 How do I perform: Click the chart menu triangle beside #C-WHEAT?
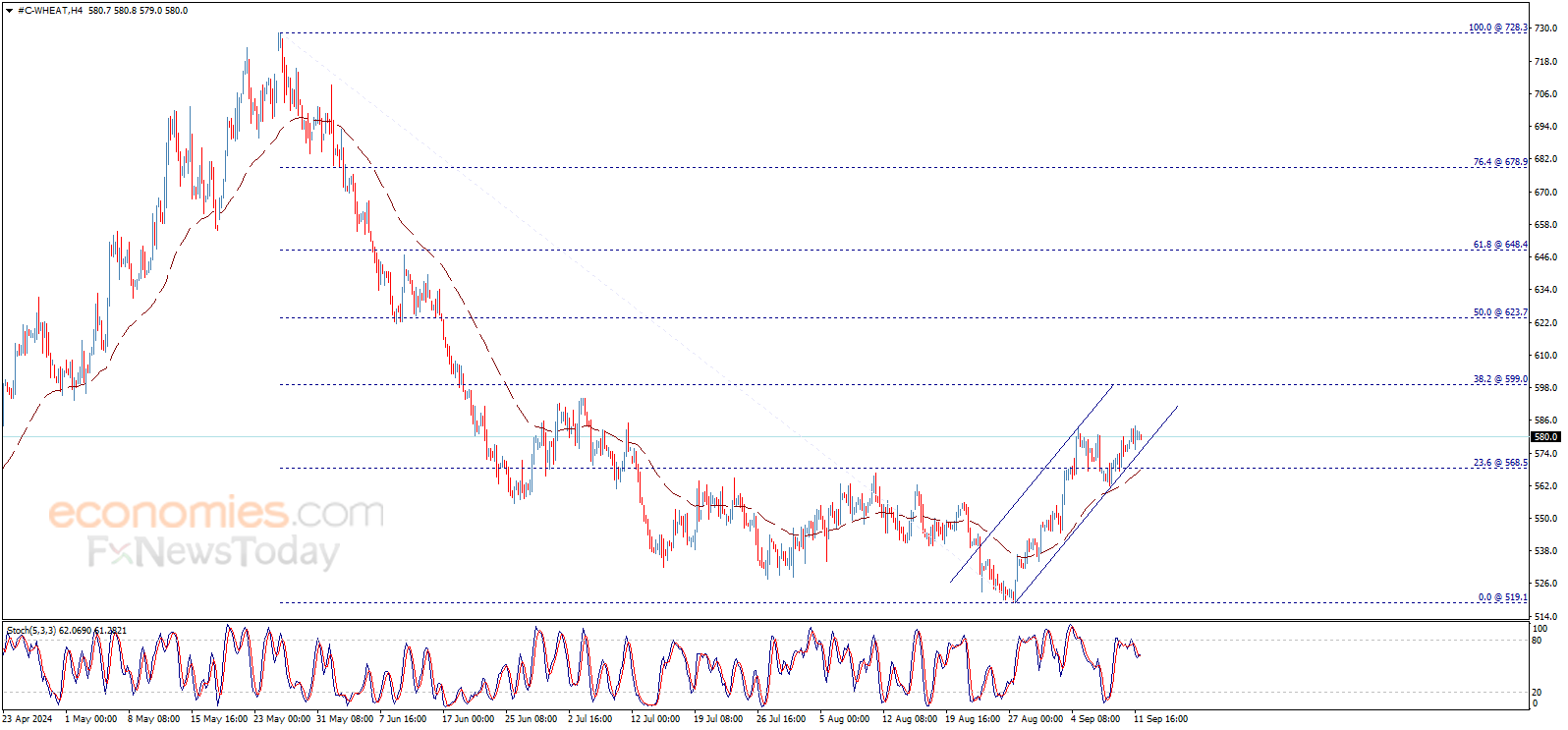point(9,11)
